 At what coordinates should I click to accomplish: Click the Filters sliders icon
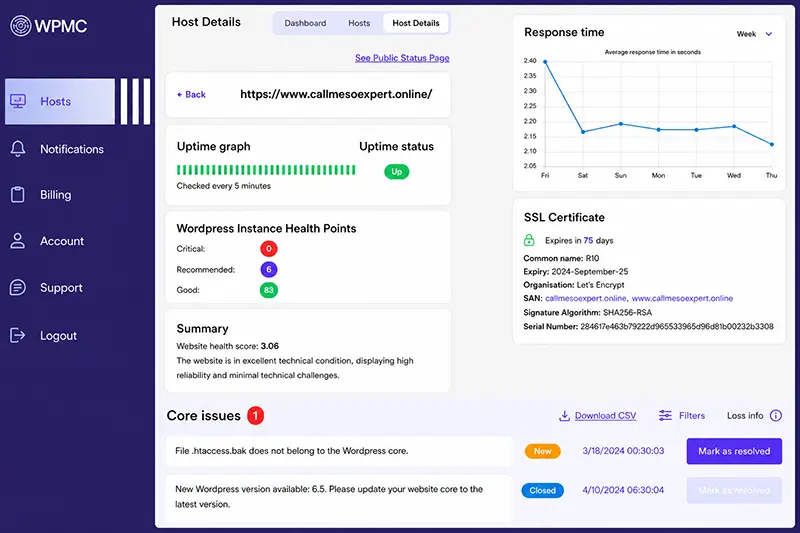665,415
